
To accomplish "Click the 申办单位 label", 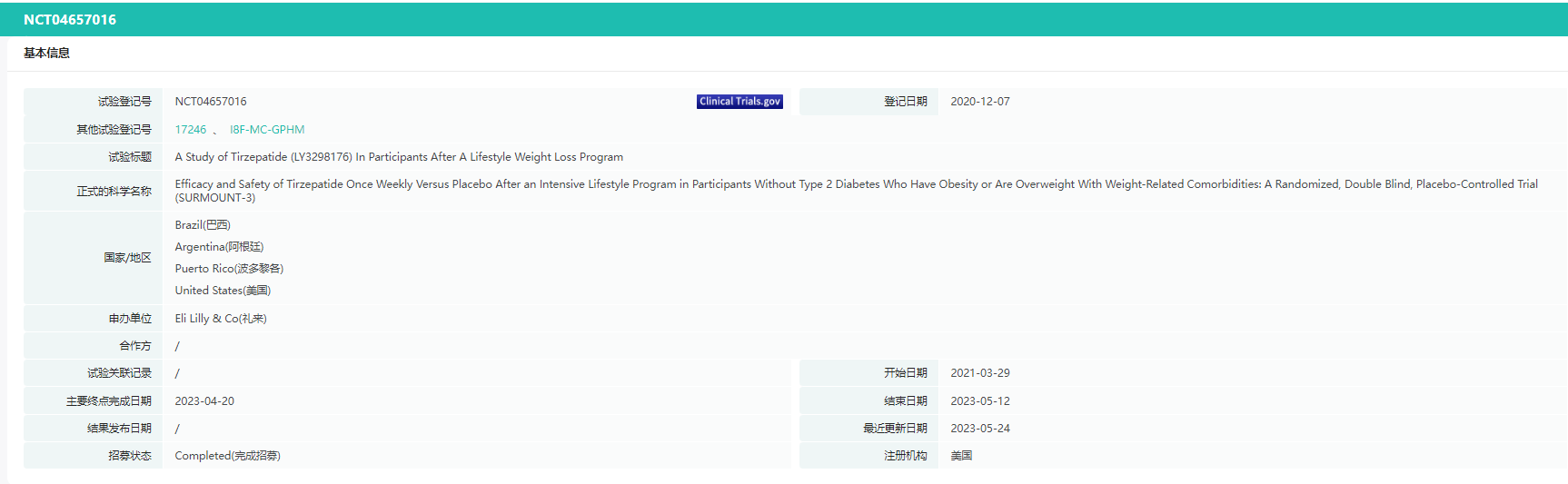I will (130, 319).
